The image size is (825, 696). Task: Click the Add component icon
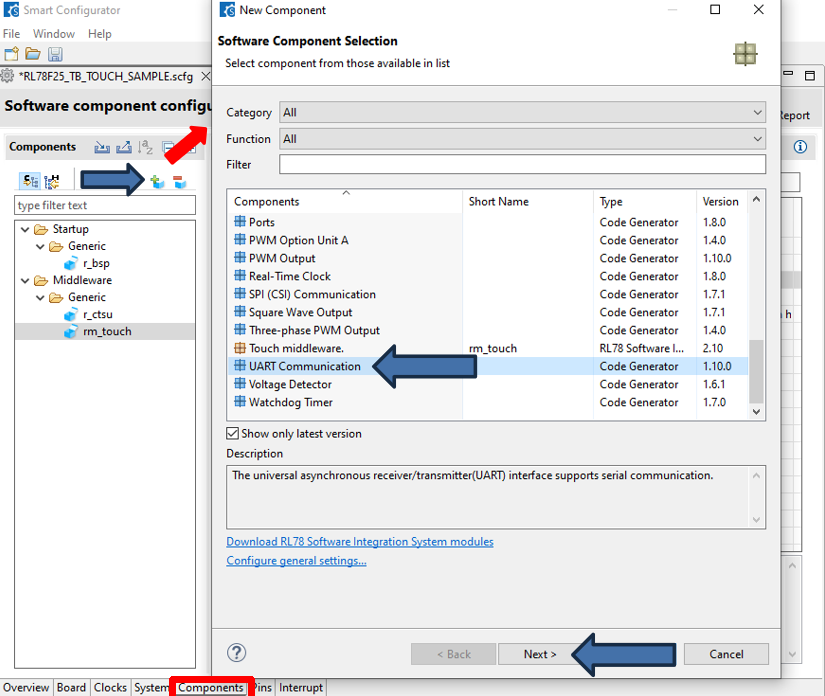[157, 181]
